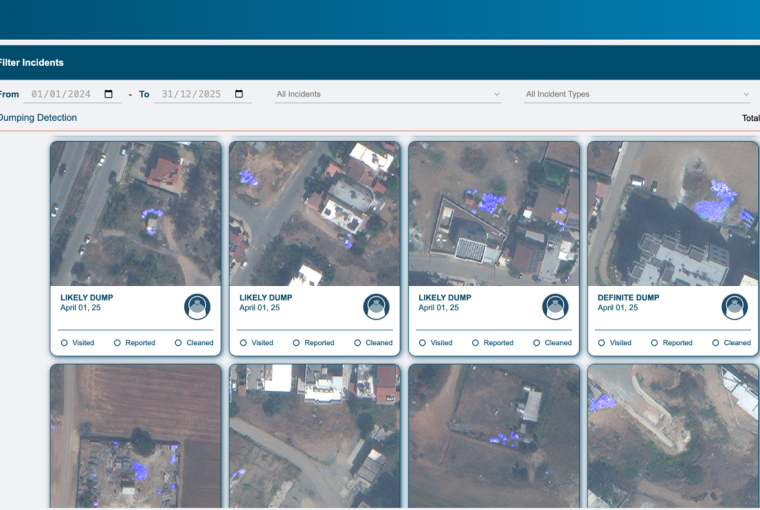The image size is (760, 510).
Task: Open calendar picker icon for To date
Action: coord(239,94)
